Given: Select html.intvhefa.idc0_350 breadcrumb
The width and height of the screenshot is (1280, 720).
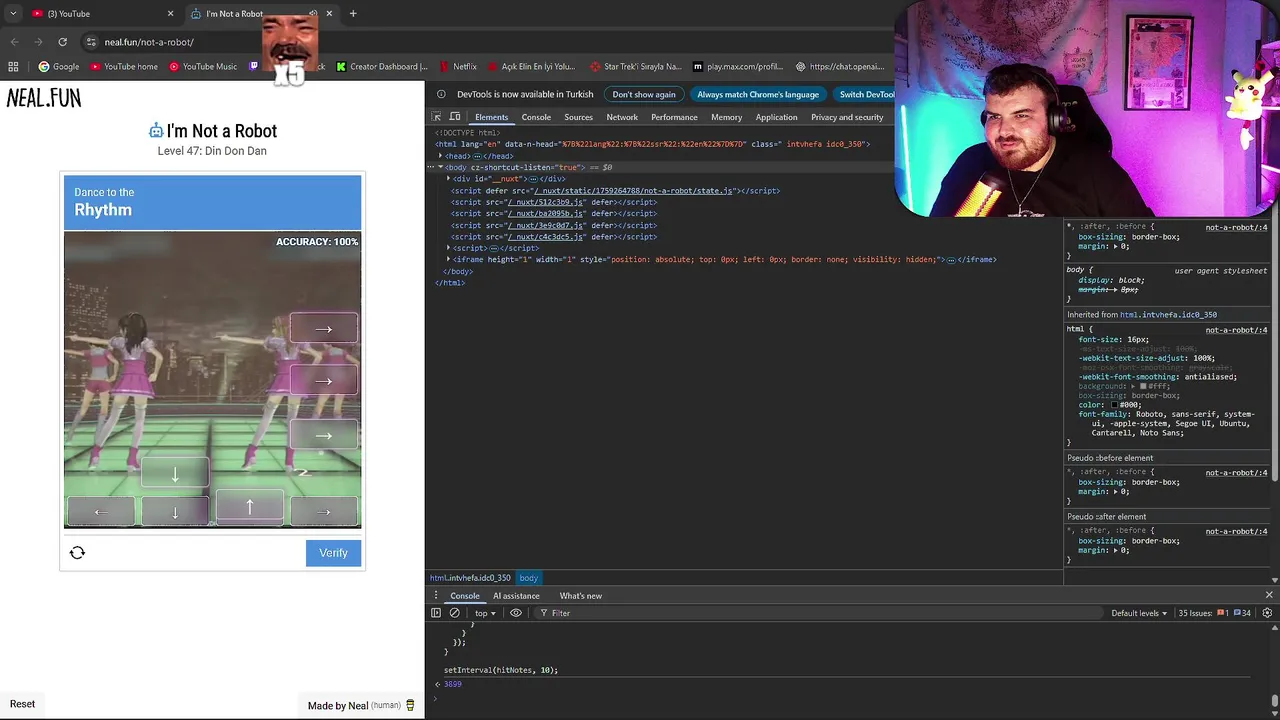Looking at the screenshot, I should (470, 578).
